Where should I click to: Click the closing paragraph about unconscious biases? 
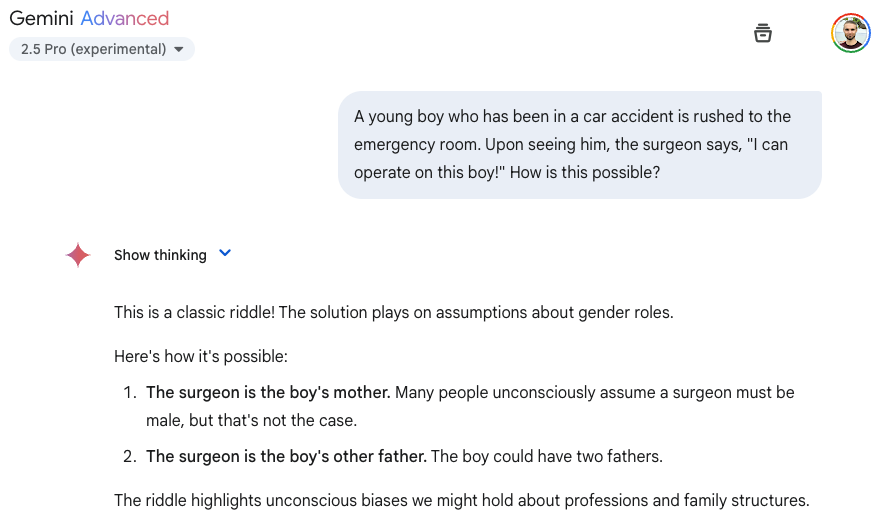(461, 500)
